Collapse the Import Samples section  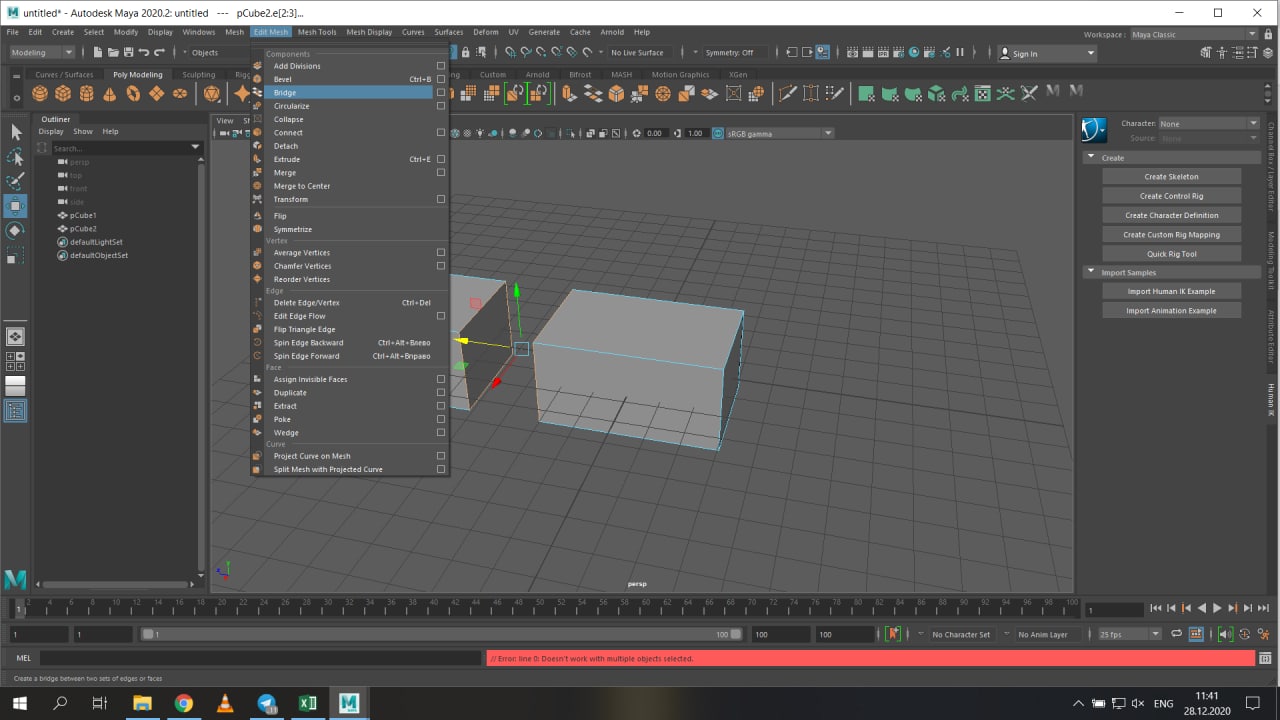[1091, 272]
